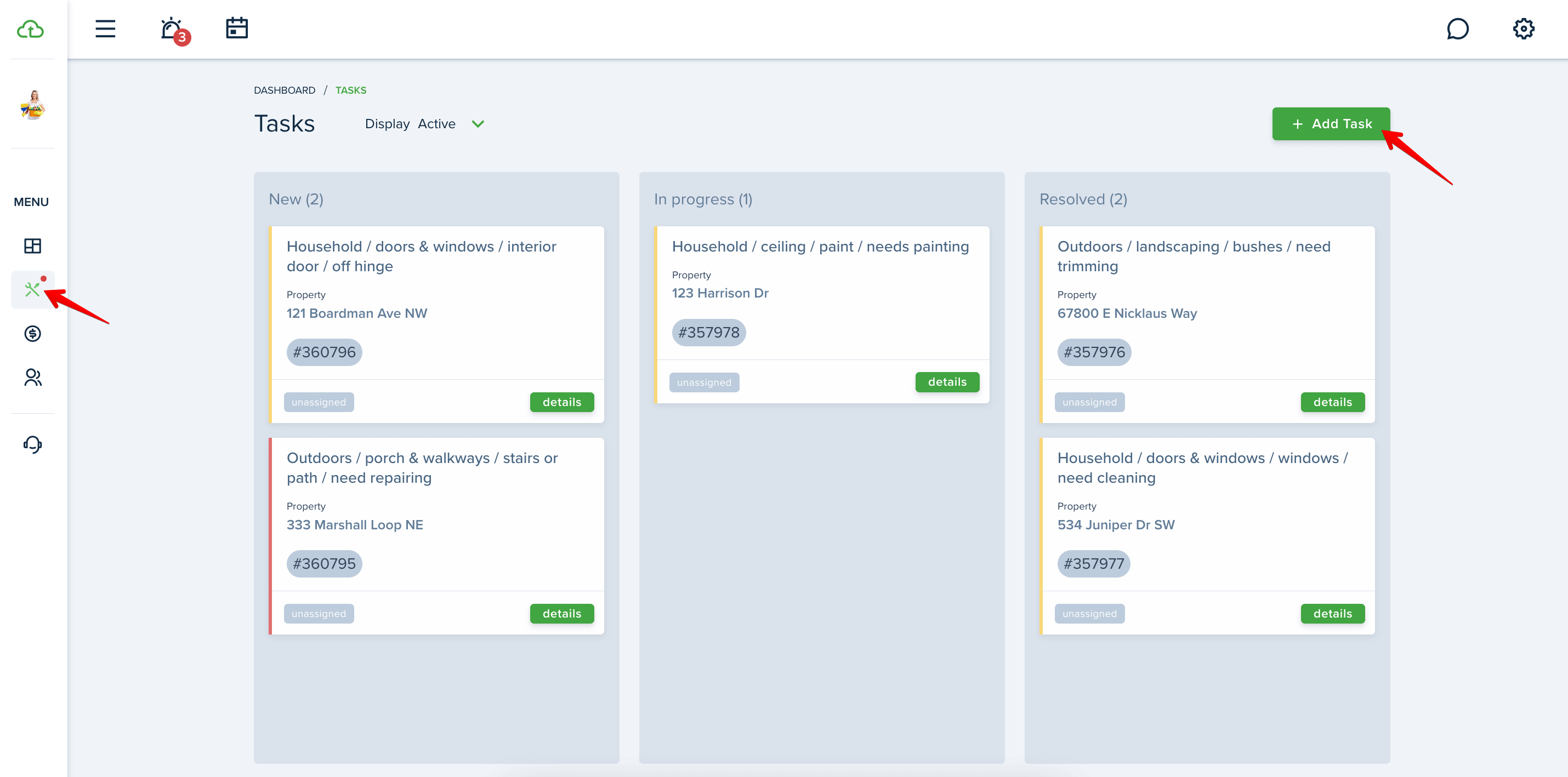Viewport: 1568px width, 777px height.
Task: Expand the Display Active dropdown chevron
Action: [478, 123]
